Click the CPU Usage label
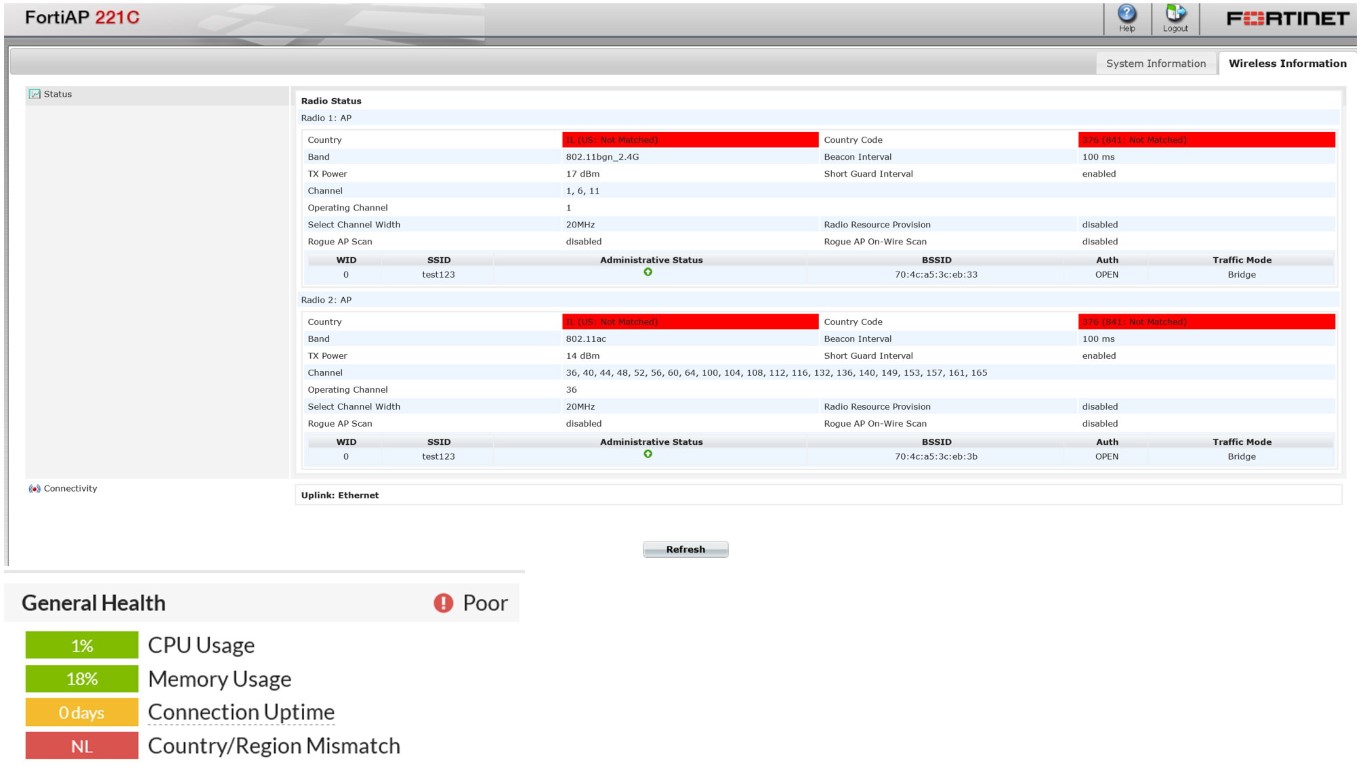 click(x=201, y=646)
